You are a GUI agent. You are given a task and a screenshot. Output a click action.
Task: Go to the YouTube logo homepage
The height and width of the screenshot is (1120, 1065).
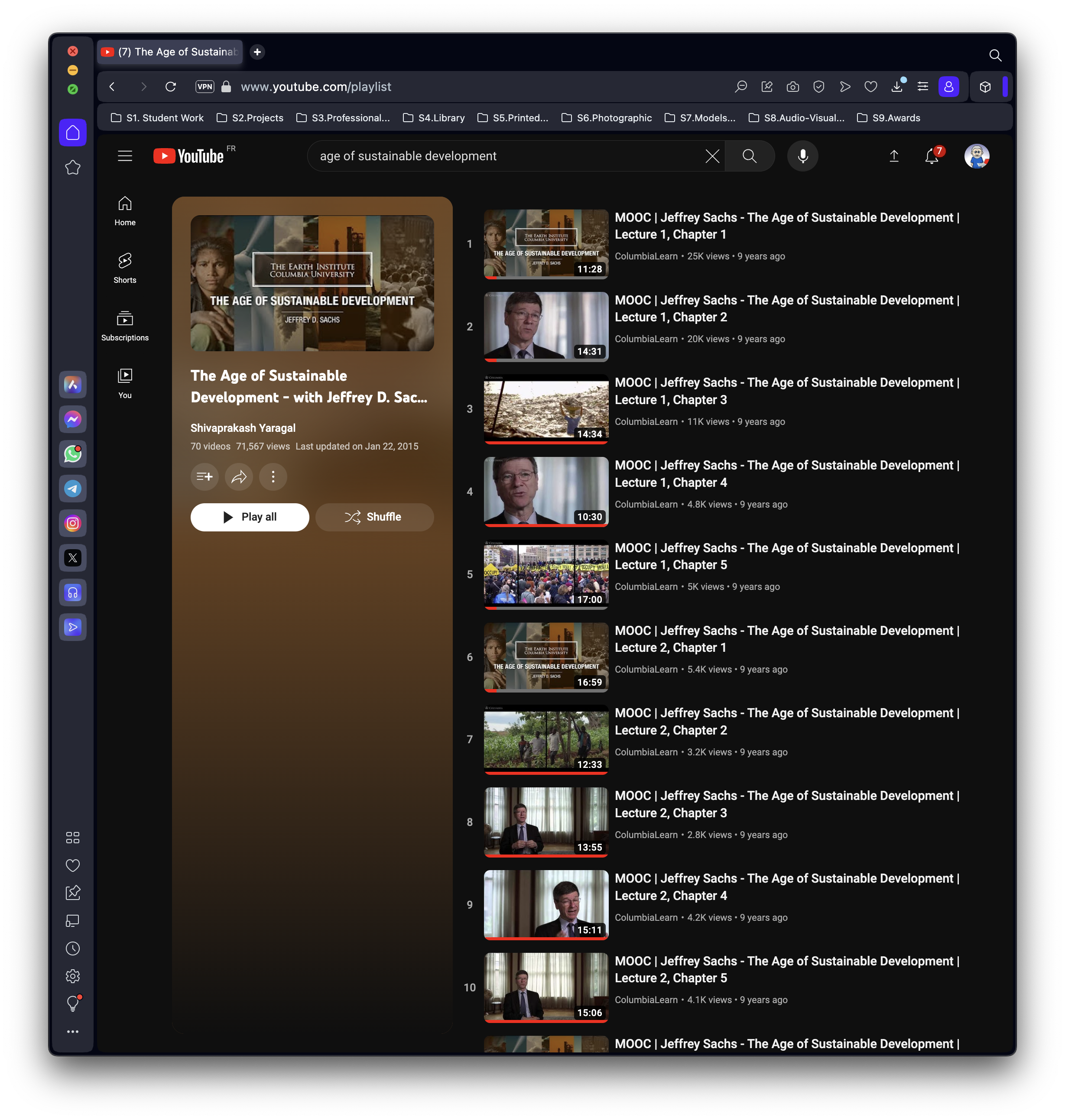[189, 156]
